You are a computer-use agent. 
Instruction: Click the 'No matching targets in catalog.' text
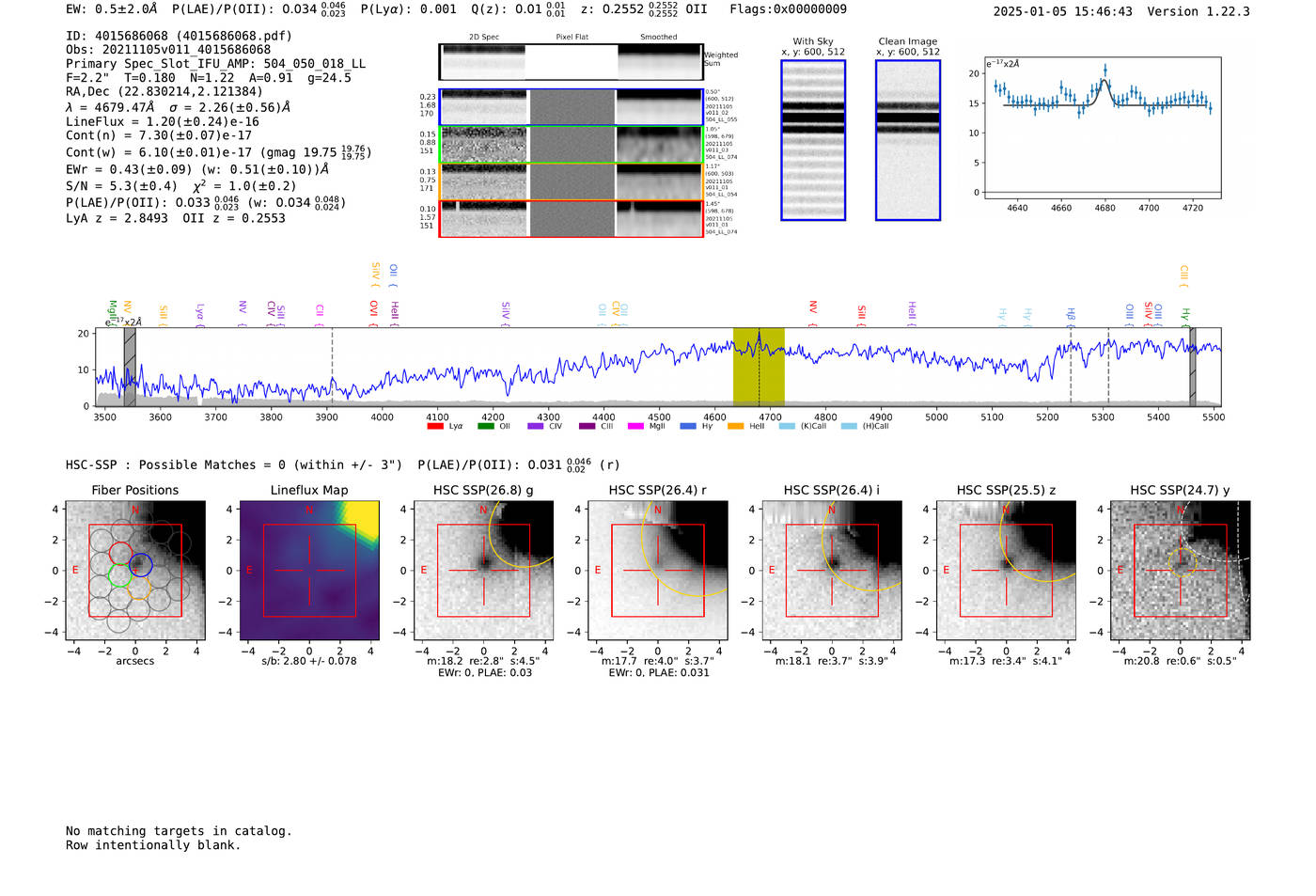(179, 831)
